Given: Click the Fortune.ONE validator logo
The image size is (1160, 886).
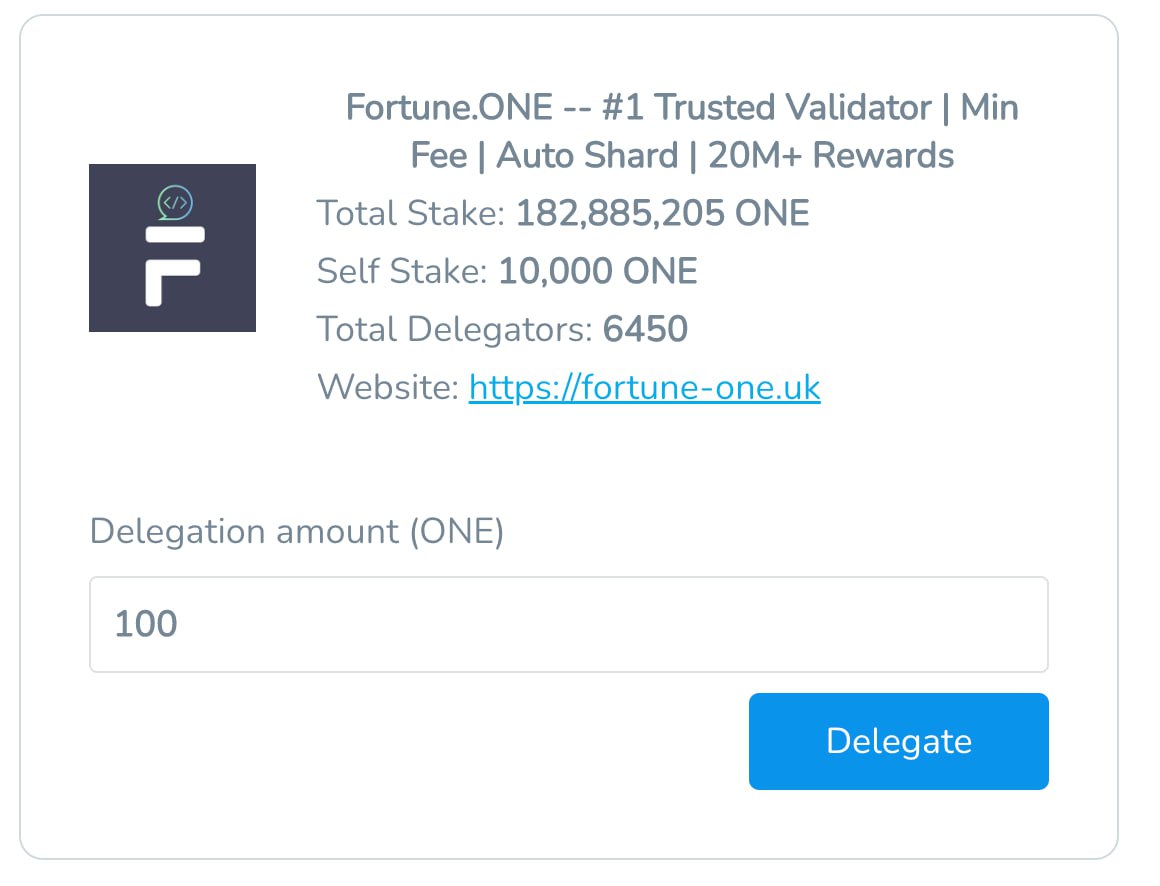Looking at the screenshot, I should click(172, 248).
